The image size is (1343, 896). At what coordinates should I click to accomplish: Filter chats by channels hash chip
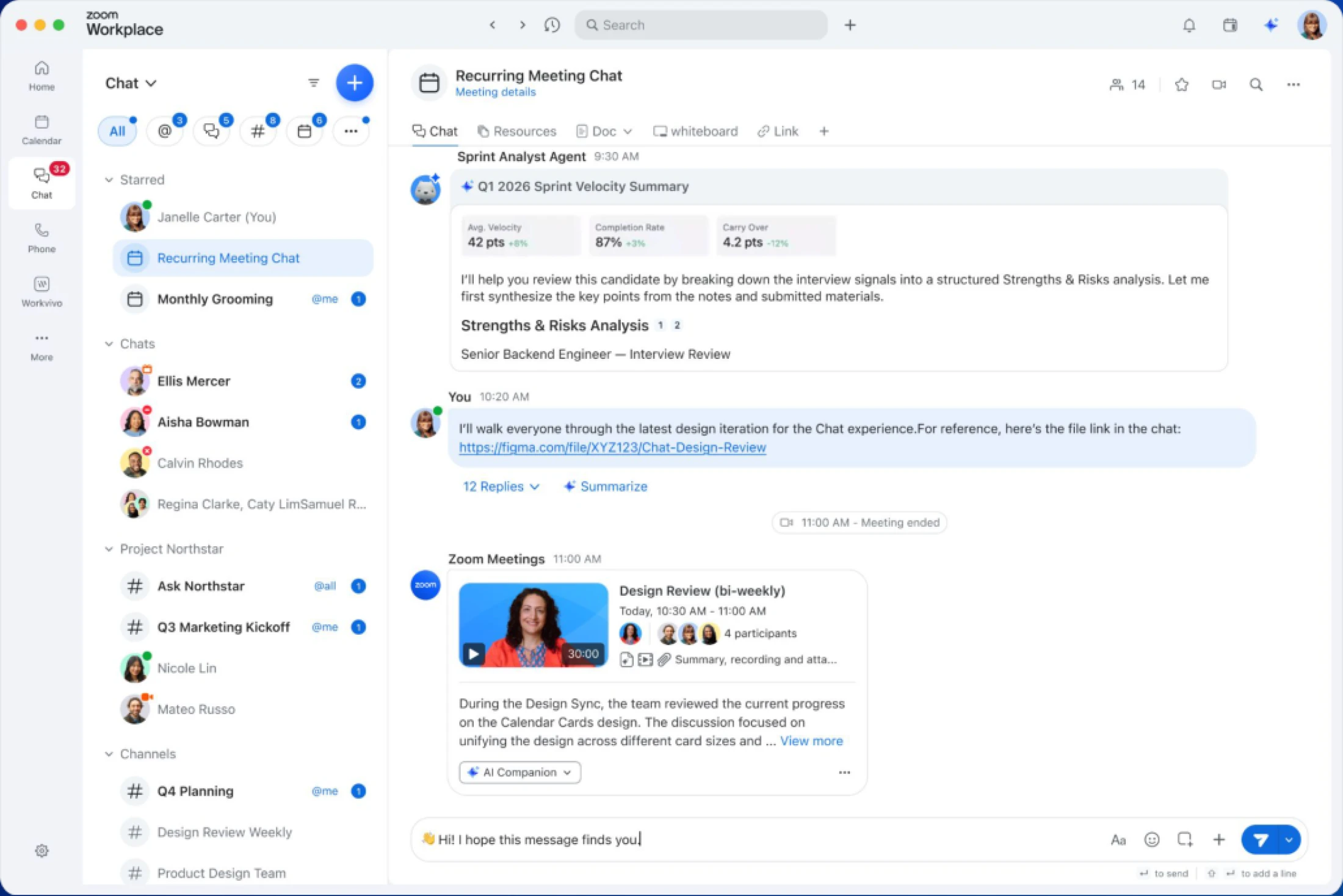(258, 131)
